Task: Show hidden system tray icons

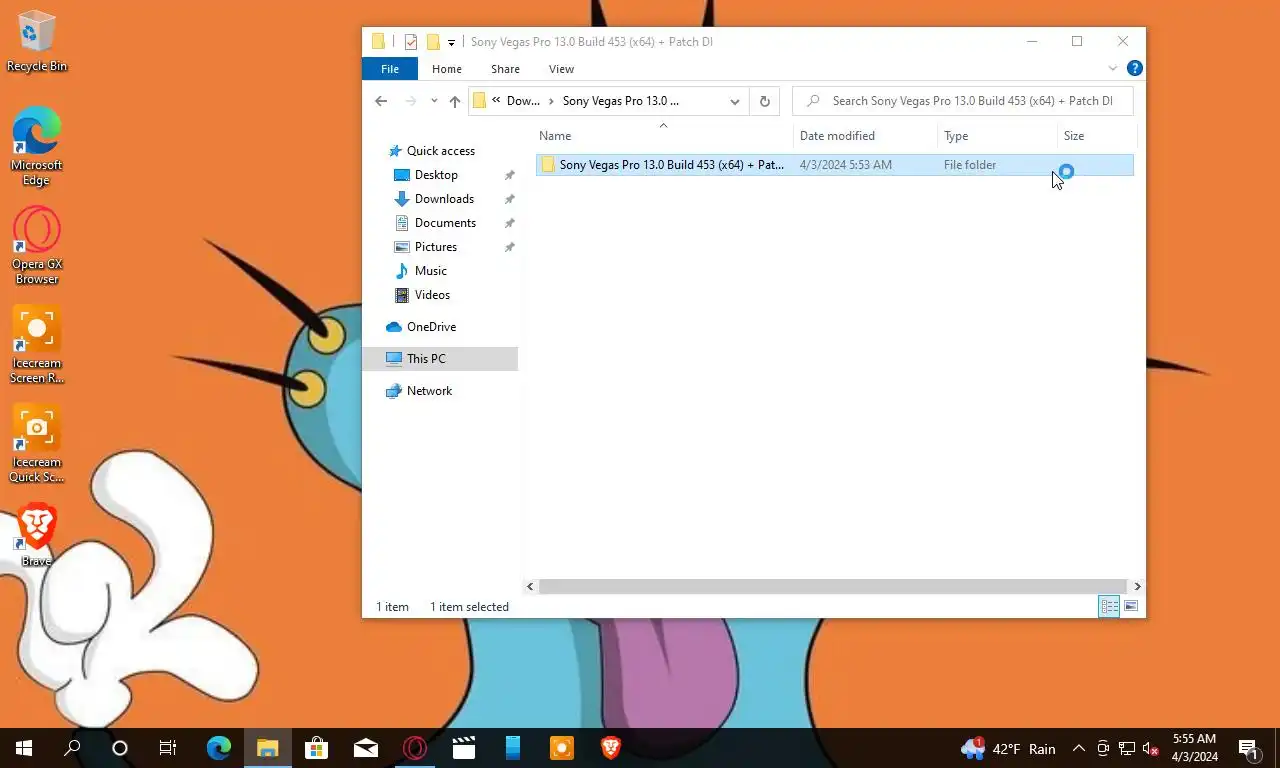Action: tap(1079, 748)
